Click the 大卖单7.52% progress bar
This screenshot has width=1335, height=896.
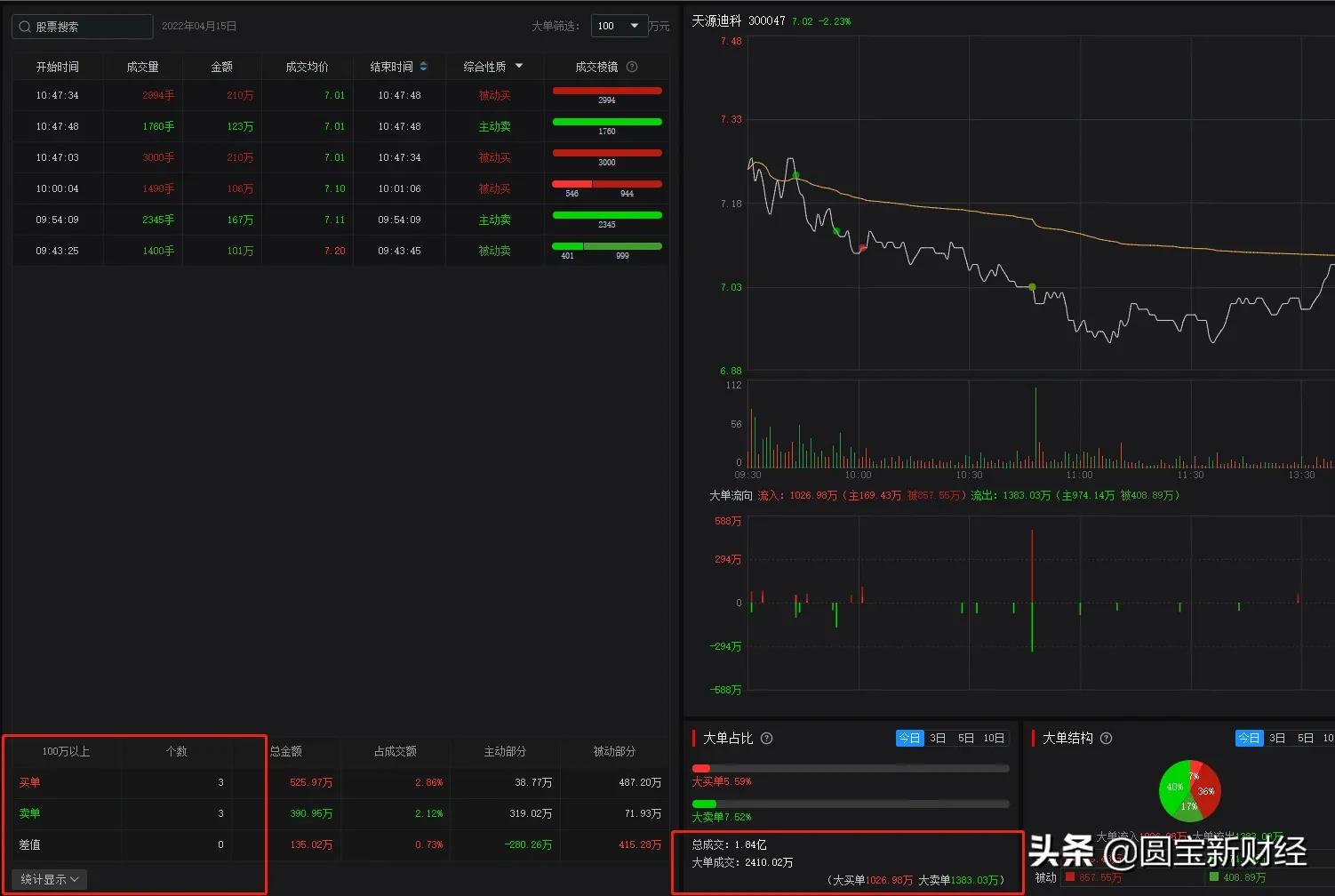click(851, 804)
